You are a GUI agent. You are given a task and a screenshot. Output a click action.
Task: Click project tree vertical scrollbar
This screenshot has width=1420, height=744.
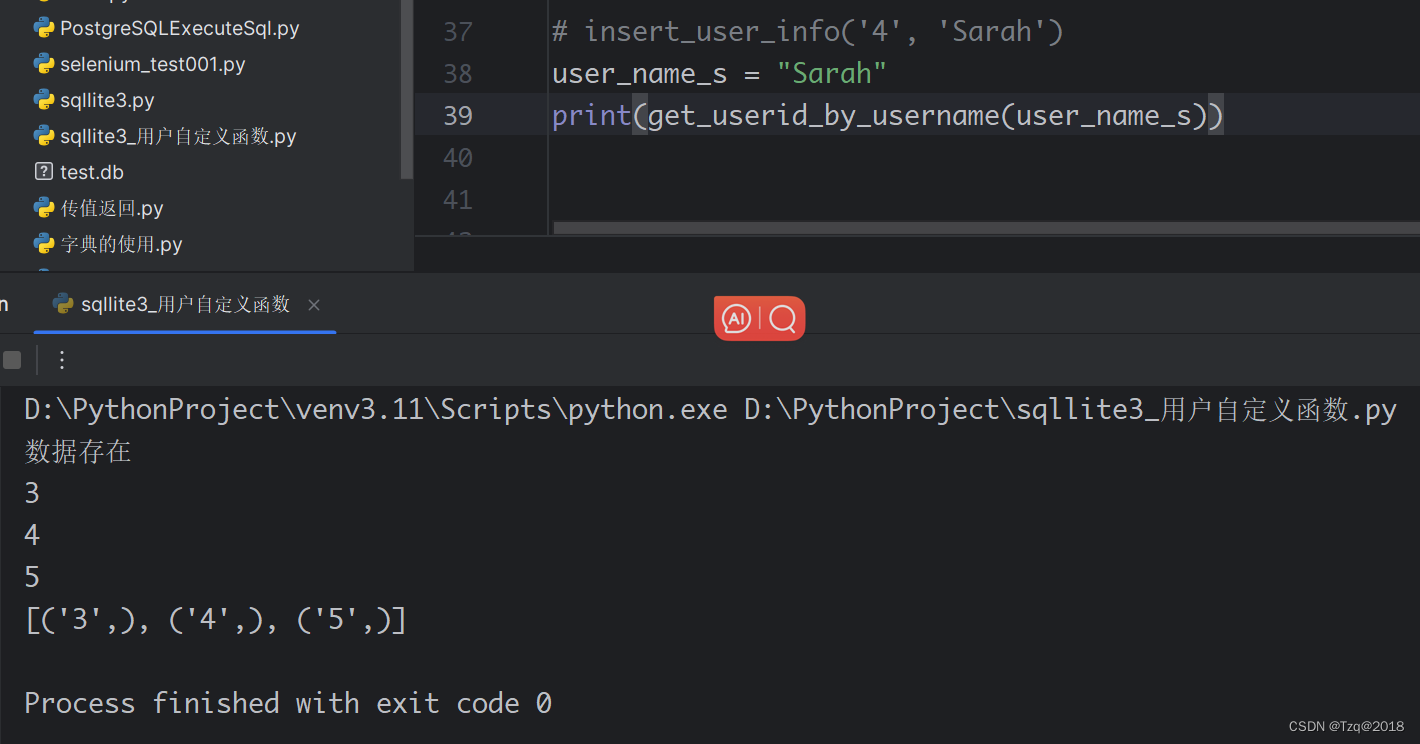(406, 90)
